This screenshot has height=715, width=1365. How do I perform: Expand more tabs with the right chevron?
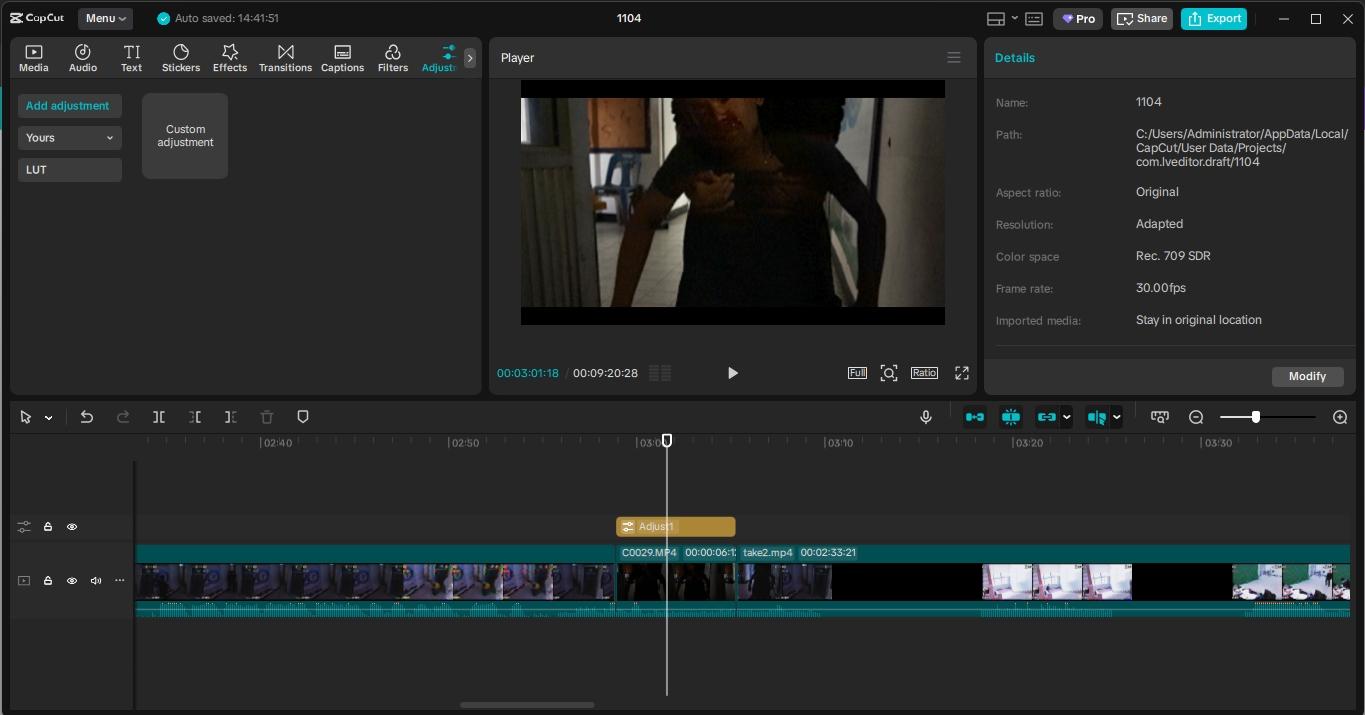tap(470, 58)
